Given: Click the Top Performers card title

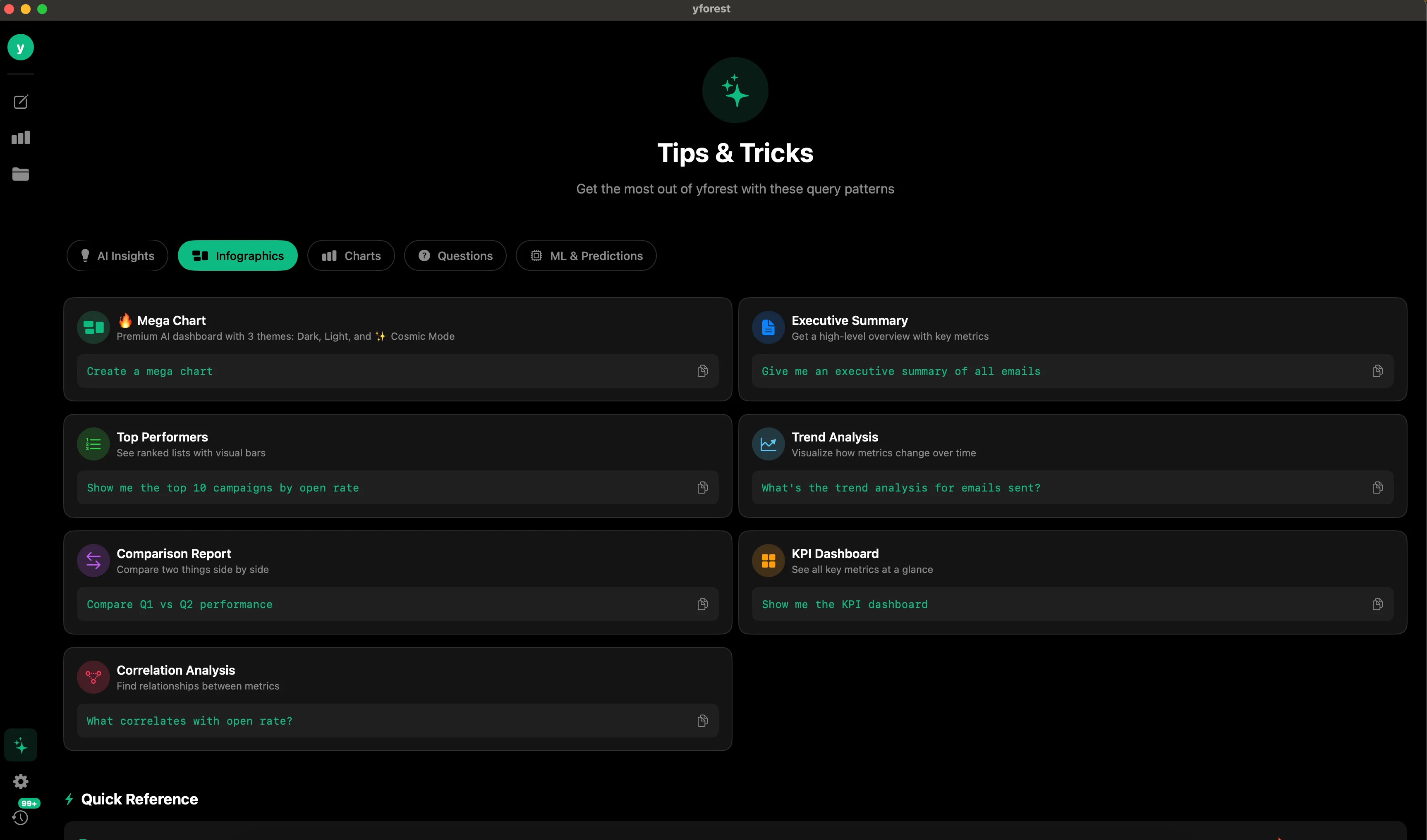Looking at the screenshot, I should coord(162,437).
